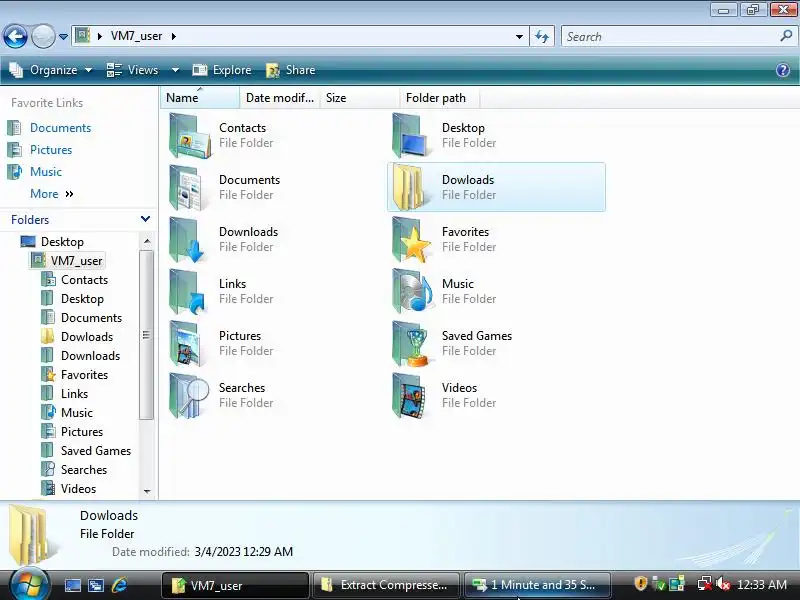Viewport: 800px width, 600px height.
Task: Go back with the Back arrow button
Action: tap(15, 36)
